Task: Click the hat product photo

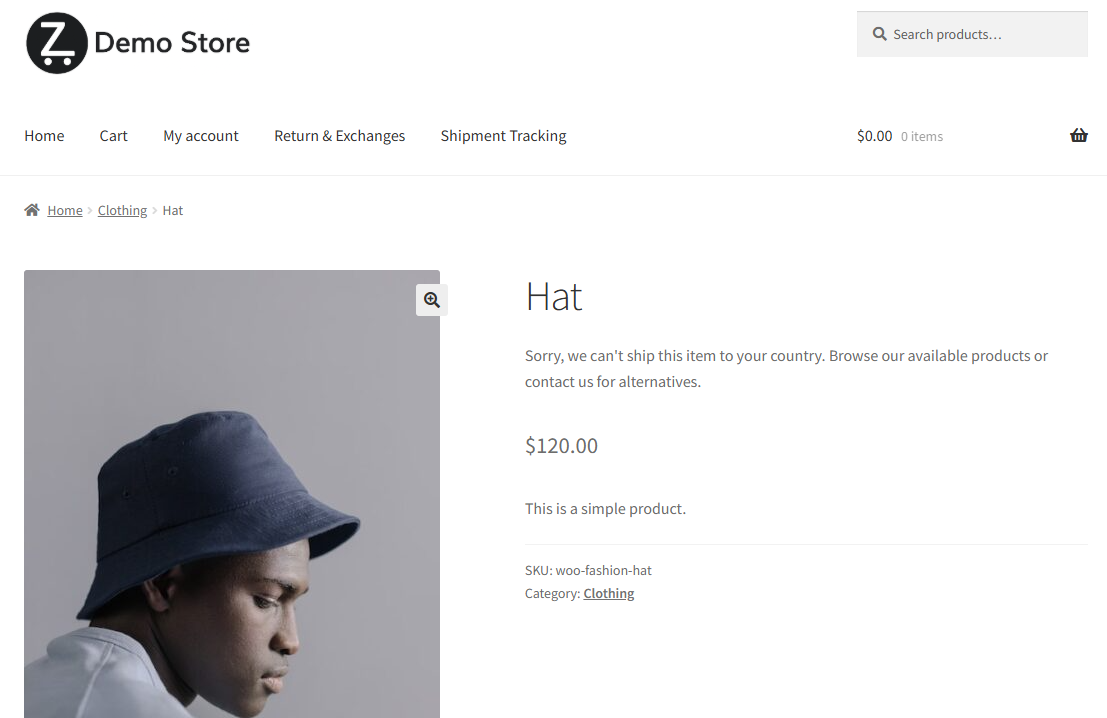Action: tap(232, 494)
